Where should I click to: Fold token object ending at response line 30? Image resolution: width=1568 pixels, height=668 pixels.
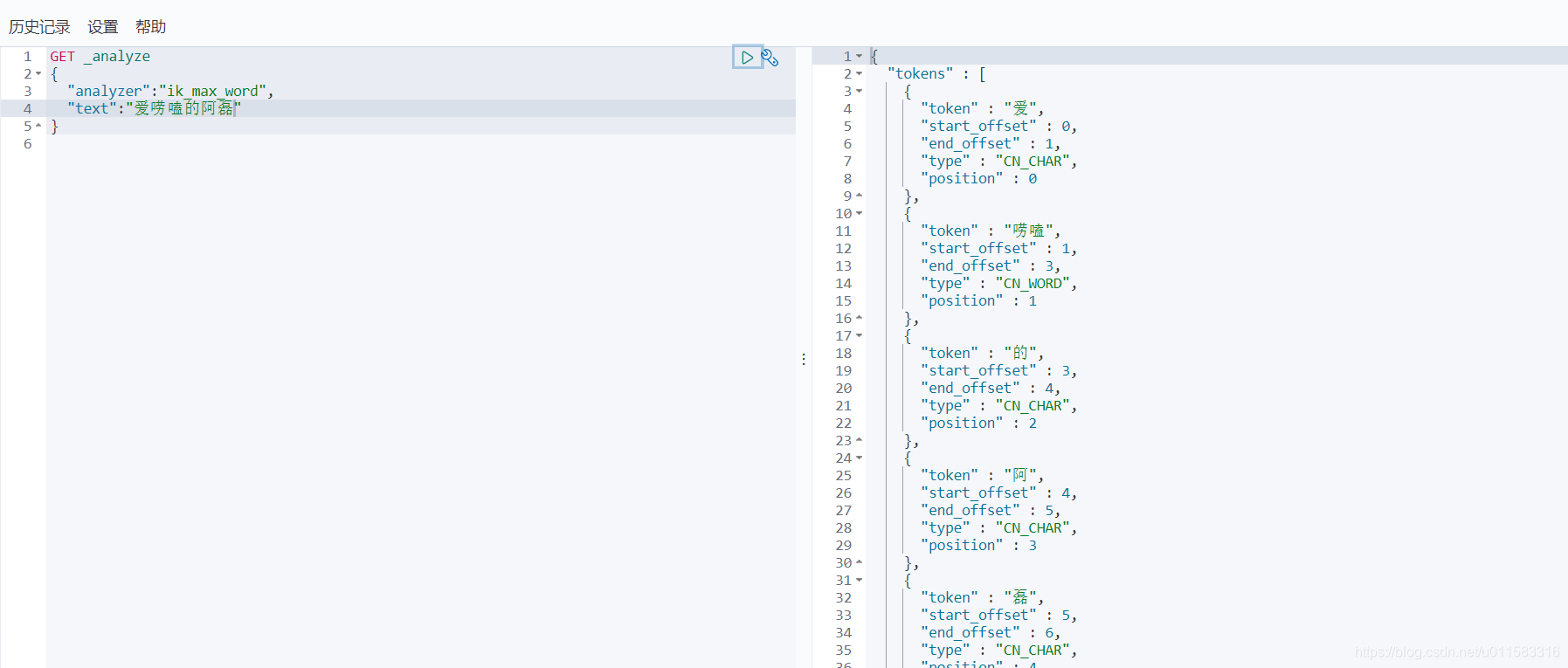[860, 562]
